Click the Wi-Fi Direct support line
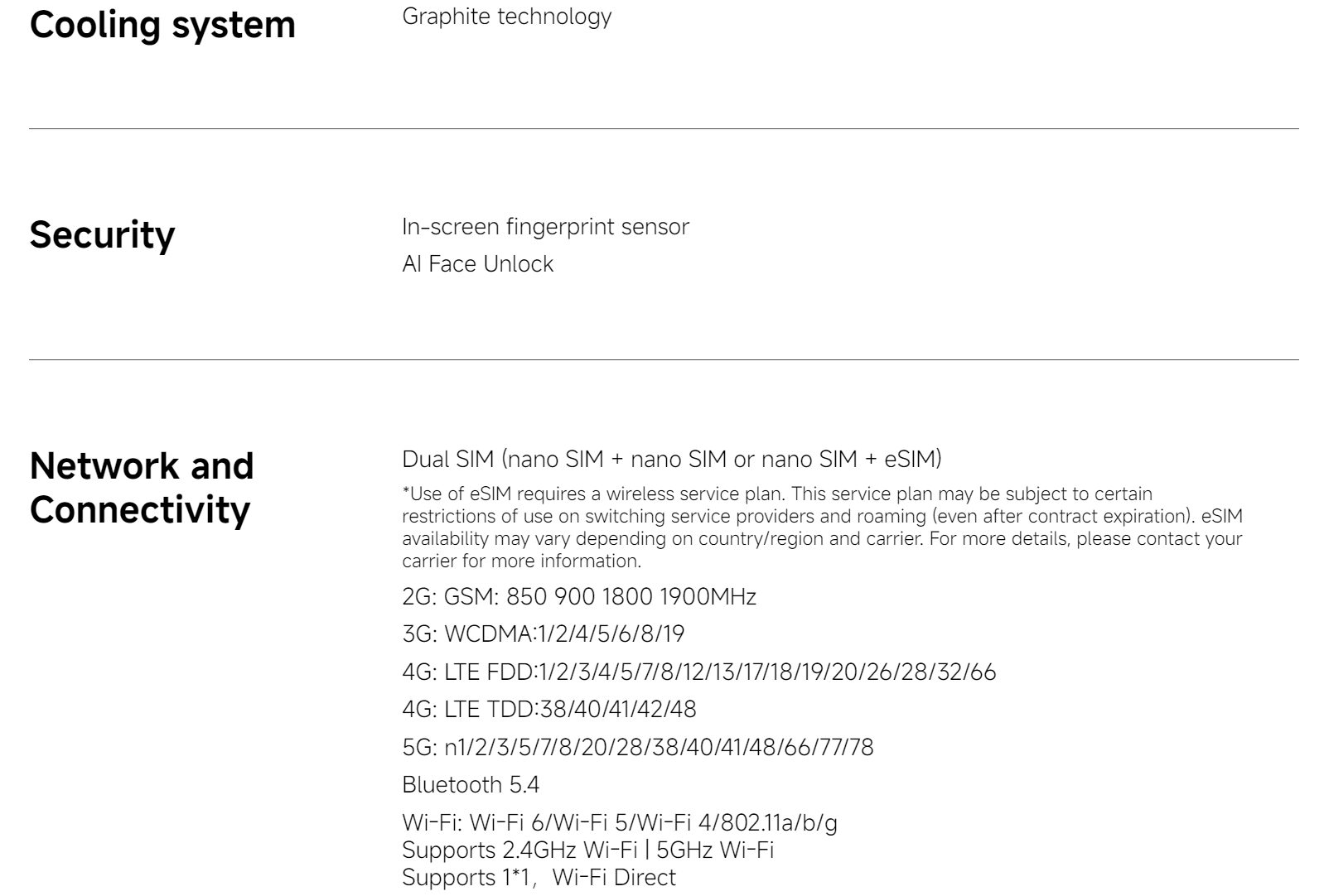 pos(539,877)
